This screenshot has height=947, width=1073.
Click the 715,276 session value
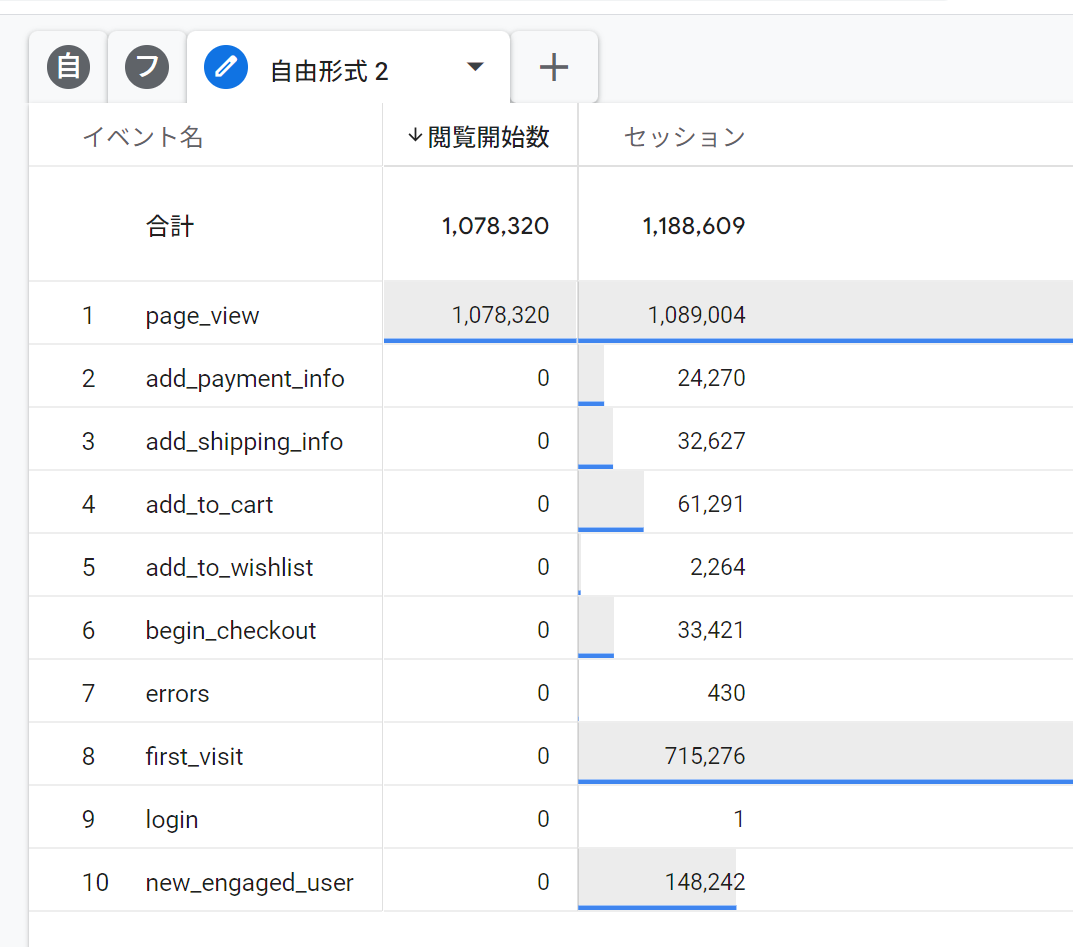click(x=705, y=755)
